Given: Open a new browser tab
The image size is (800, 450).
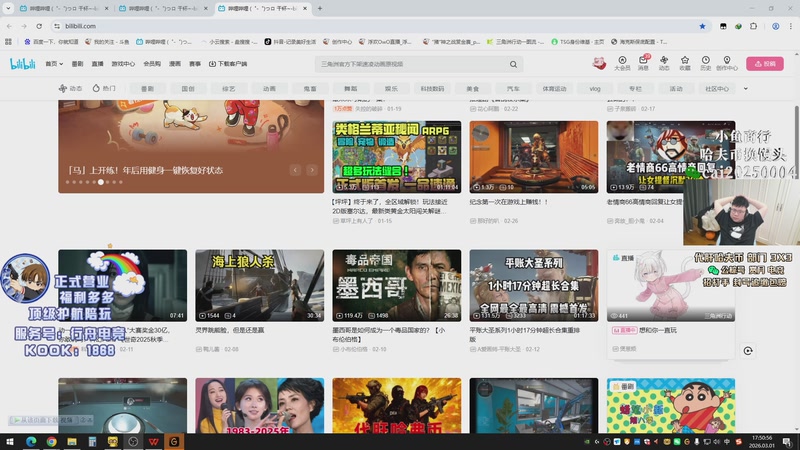Looking at the screenshot, I should click(320, 8).
